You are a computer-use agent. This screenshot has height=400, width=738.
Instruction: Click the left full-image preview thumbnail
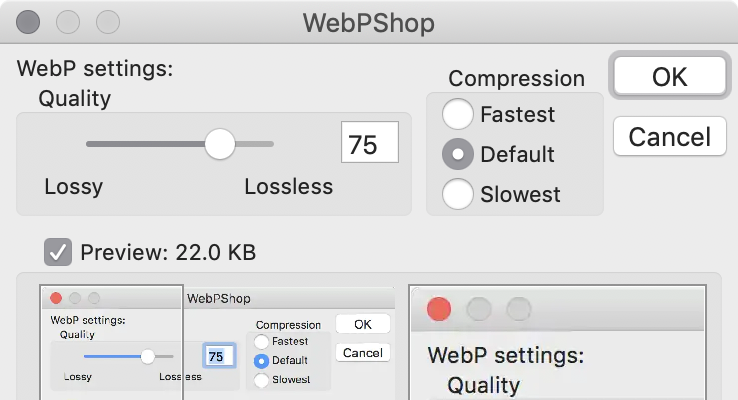(x=217, y=343)
